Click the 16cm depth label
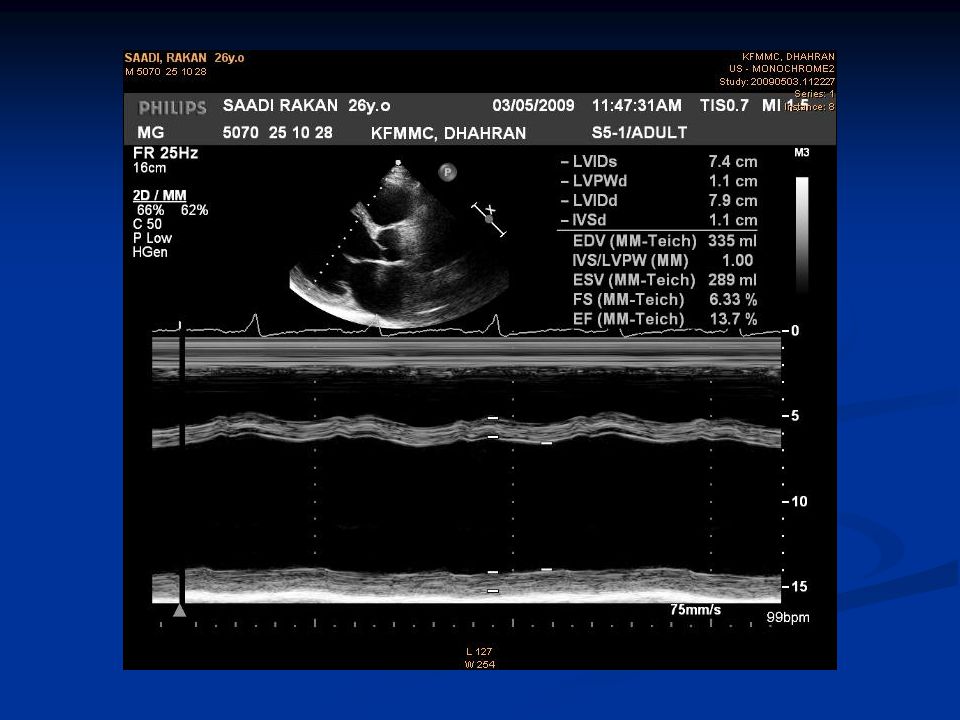960x720 pixels. (149, 168)
